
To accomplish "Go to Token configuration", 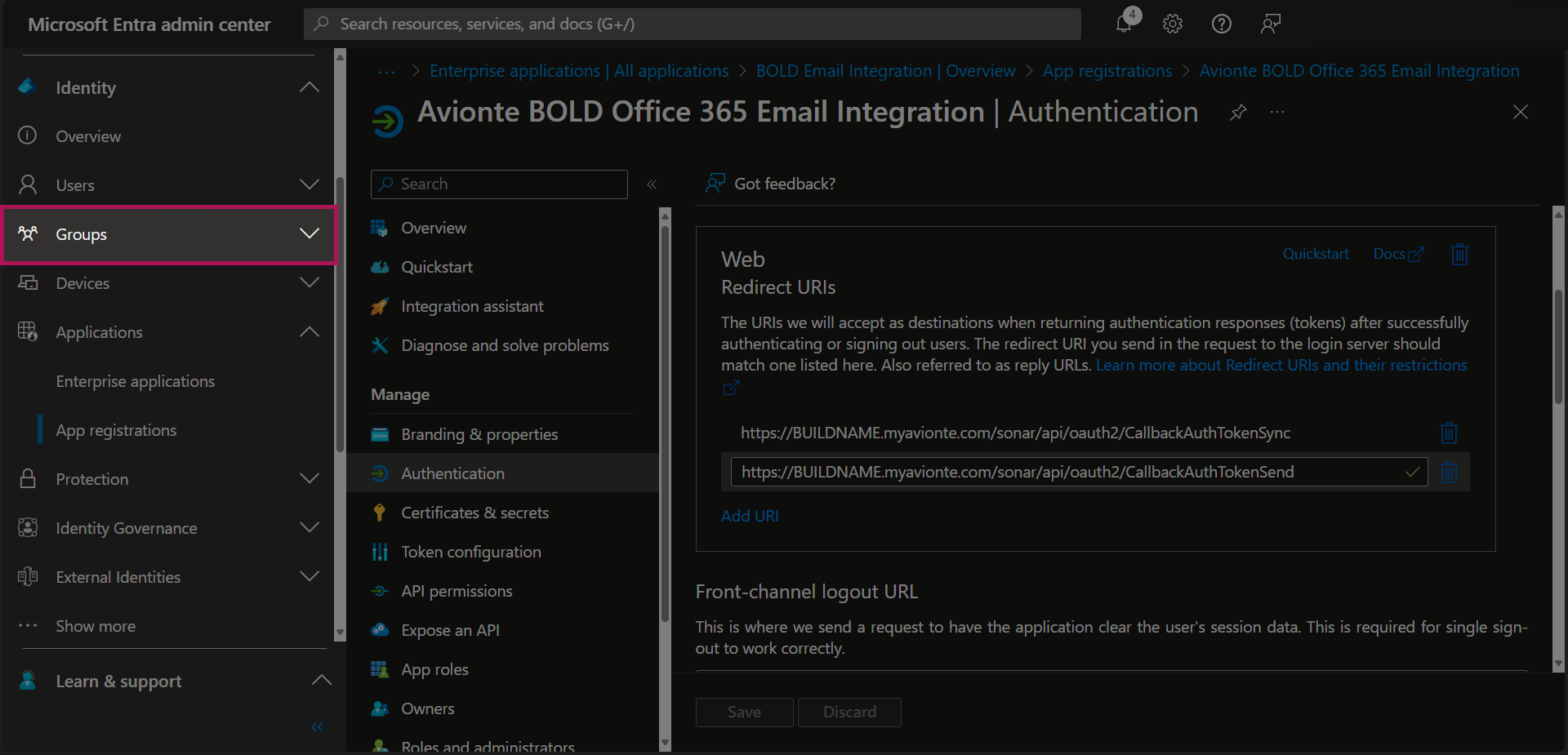I will 470,552.
